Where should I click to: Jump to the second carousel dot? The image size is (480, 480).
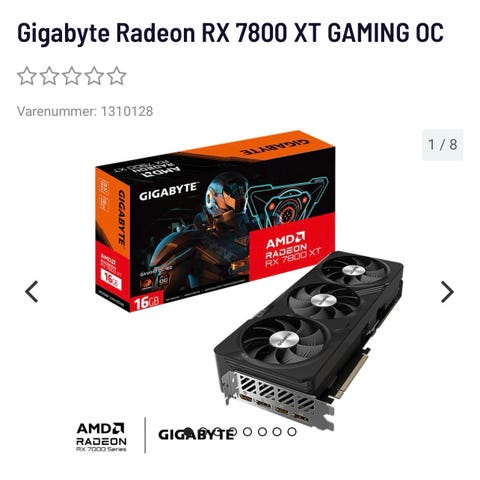click(203, 432)
